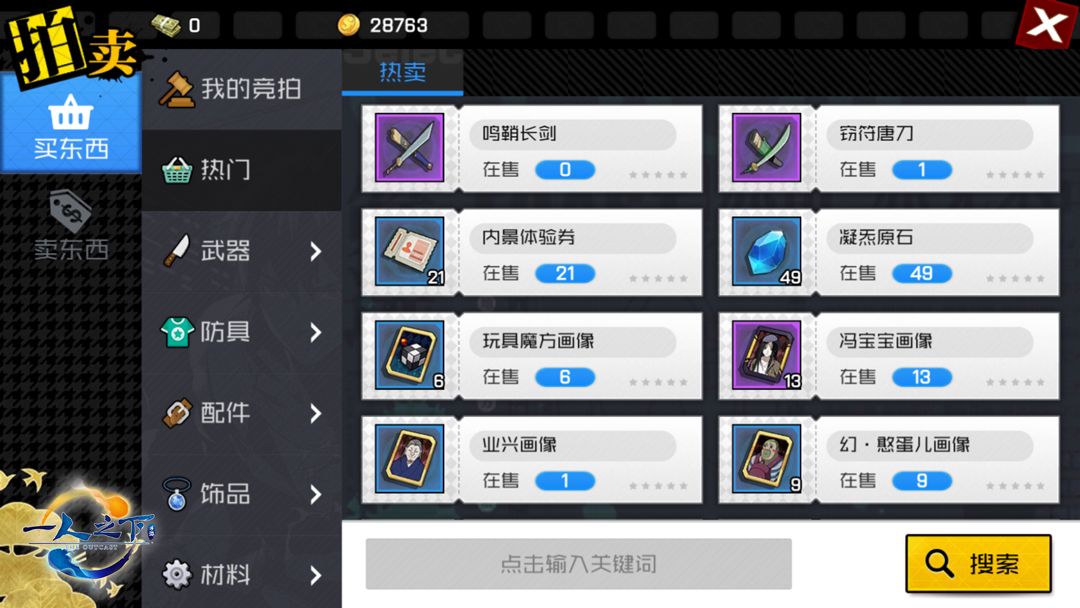This screenshot has height=608, width=1080.
Task: Click the 玩具魔方画像 cube card icon
Action: tap(409, 355)
